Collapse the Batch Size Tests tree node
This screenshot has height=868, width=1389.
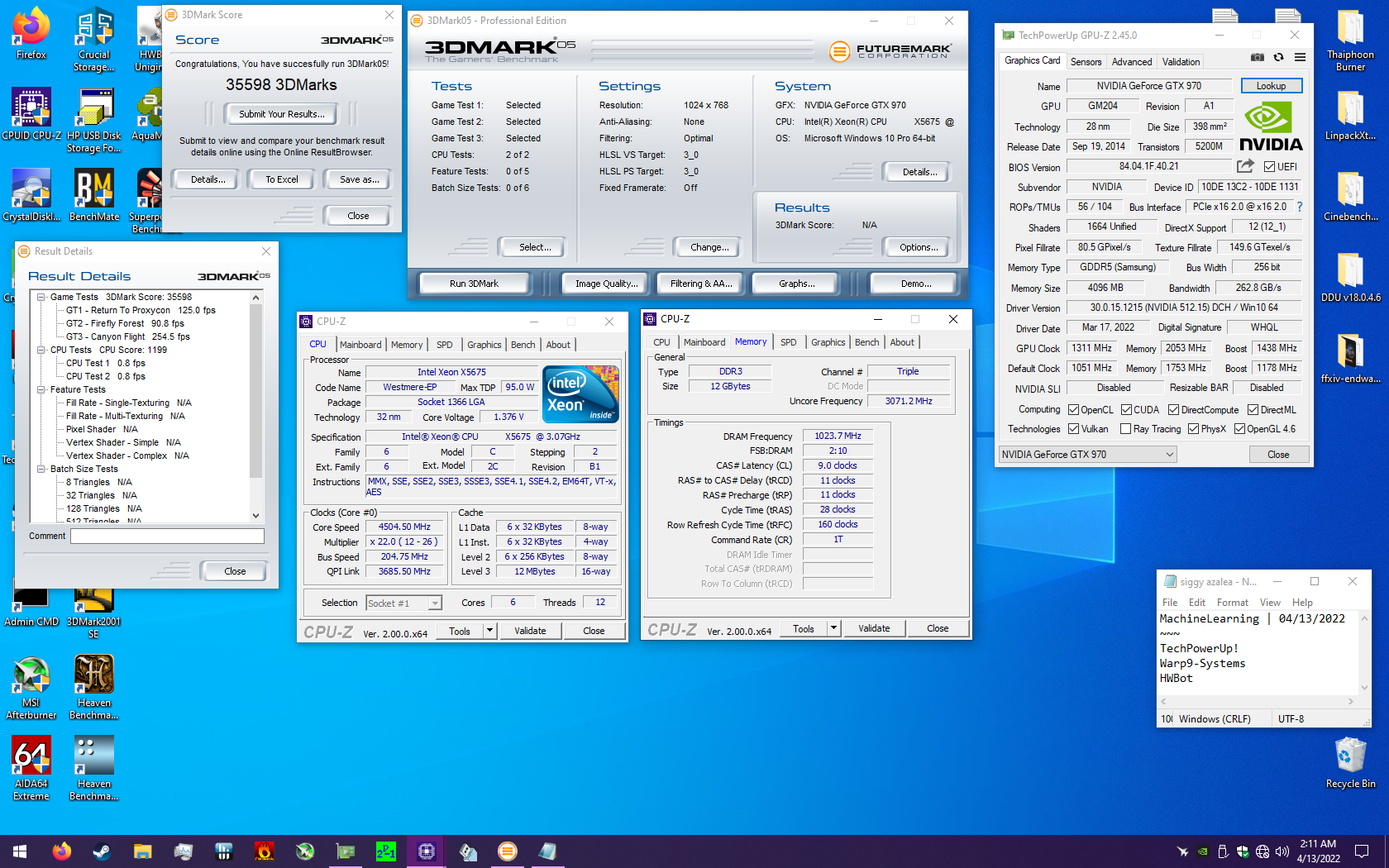pos(41,469)
